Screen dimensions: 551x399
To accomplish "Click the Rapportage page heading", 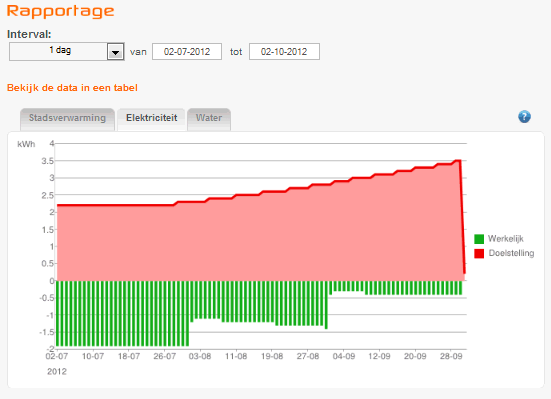I will click(x=60, y=11).
